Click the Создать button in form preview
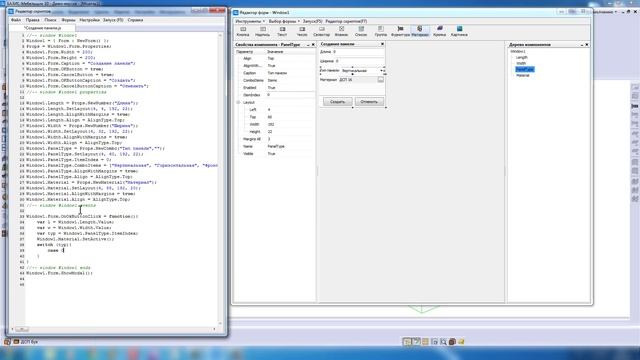 [337, 102]
